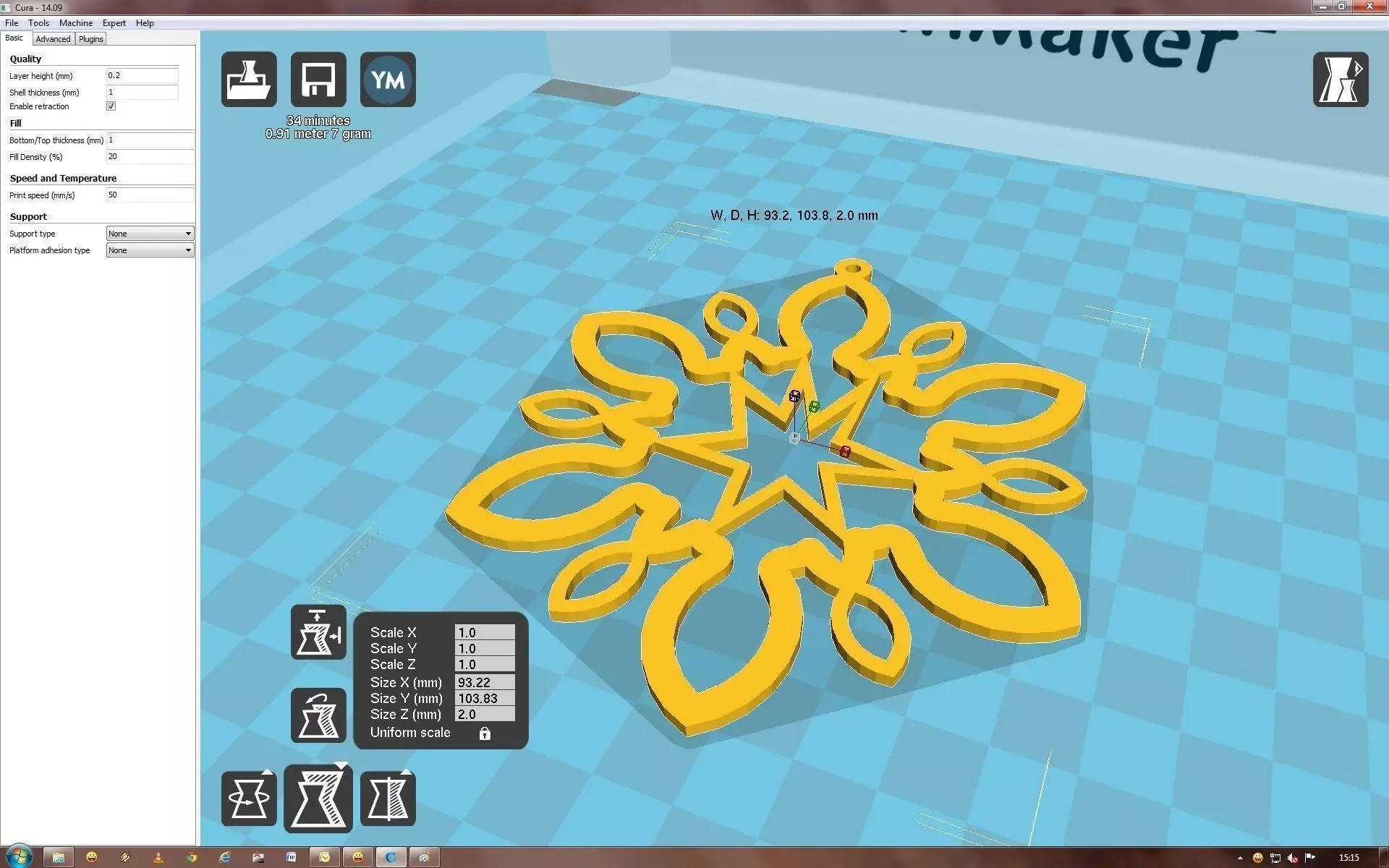Click the Size X (mm) value field

click(485, 682)
